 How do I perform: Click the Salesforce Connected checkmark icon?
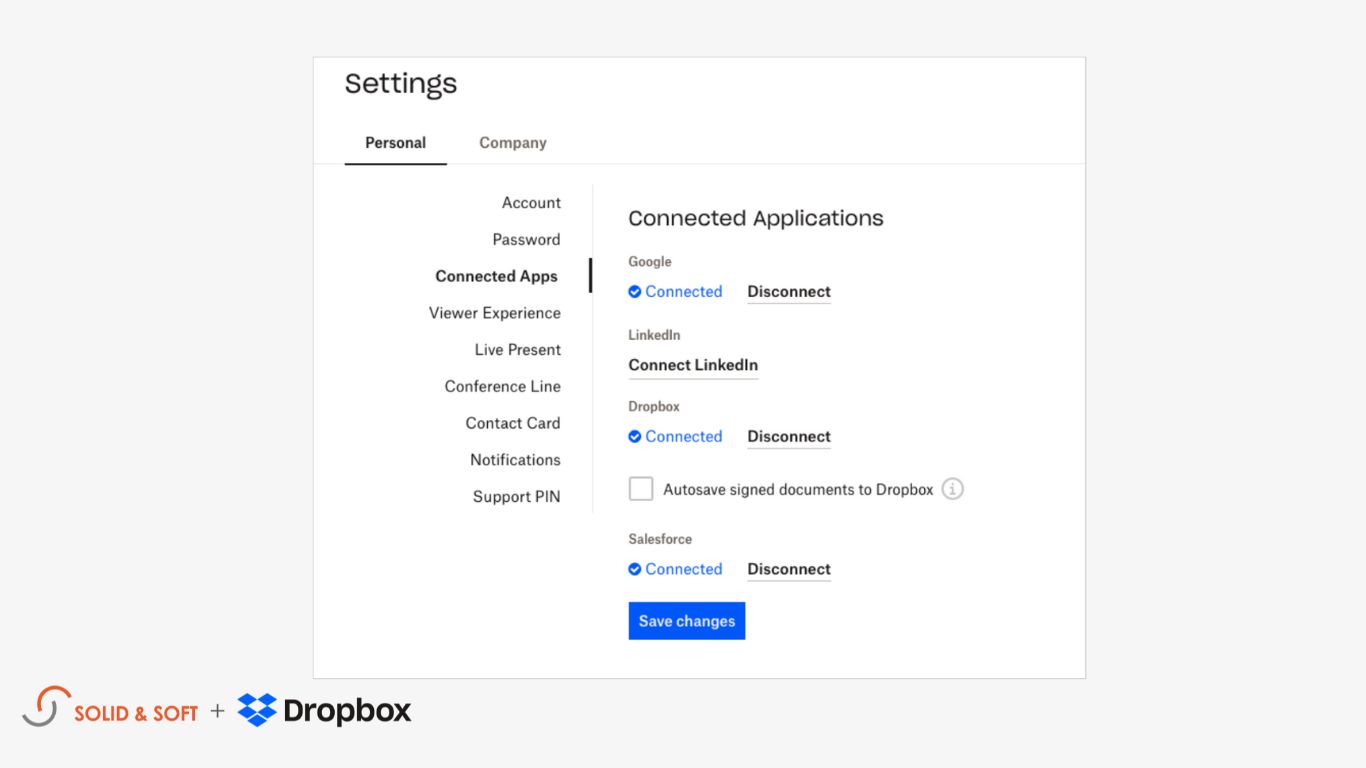pos(635,569)
